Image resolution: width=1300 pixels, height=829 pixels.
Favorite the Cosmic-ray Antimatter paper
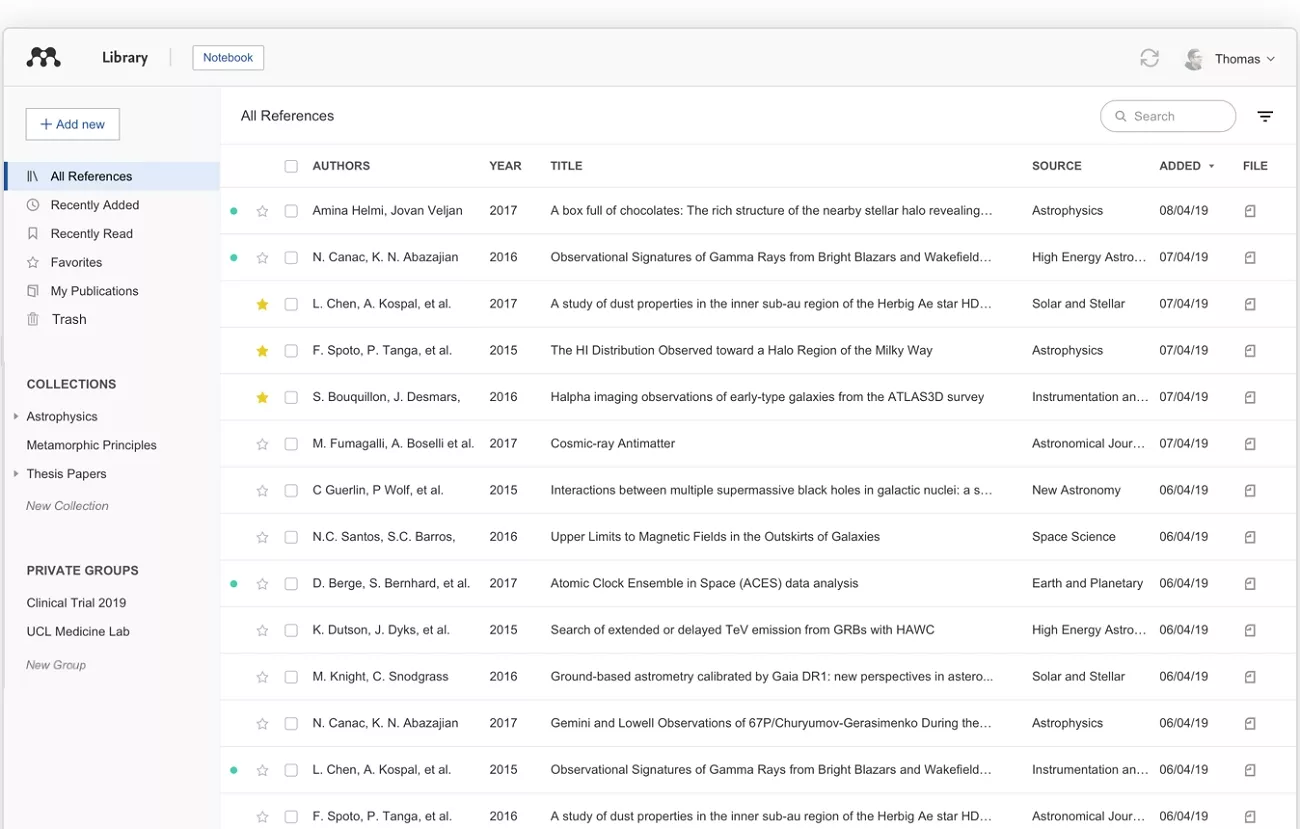coord(262,443)
